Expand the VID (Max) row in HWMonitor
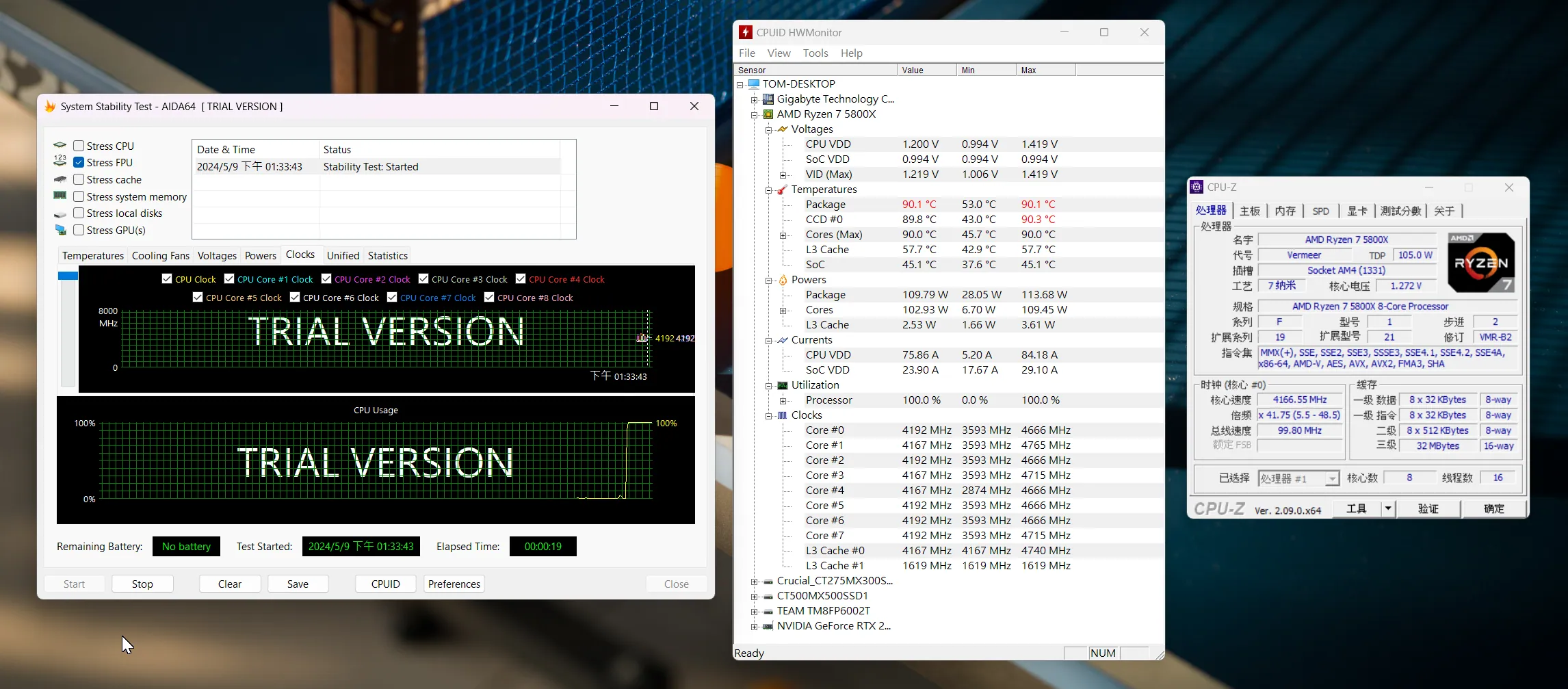The height and width of the screenshot is (689, 1568). [x=783, y=174]
